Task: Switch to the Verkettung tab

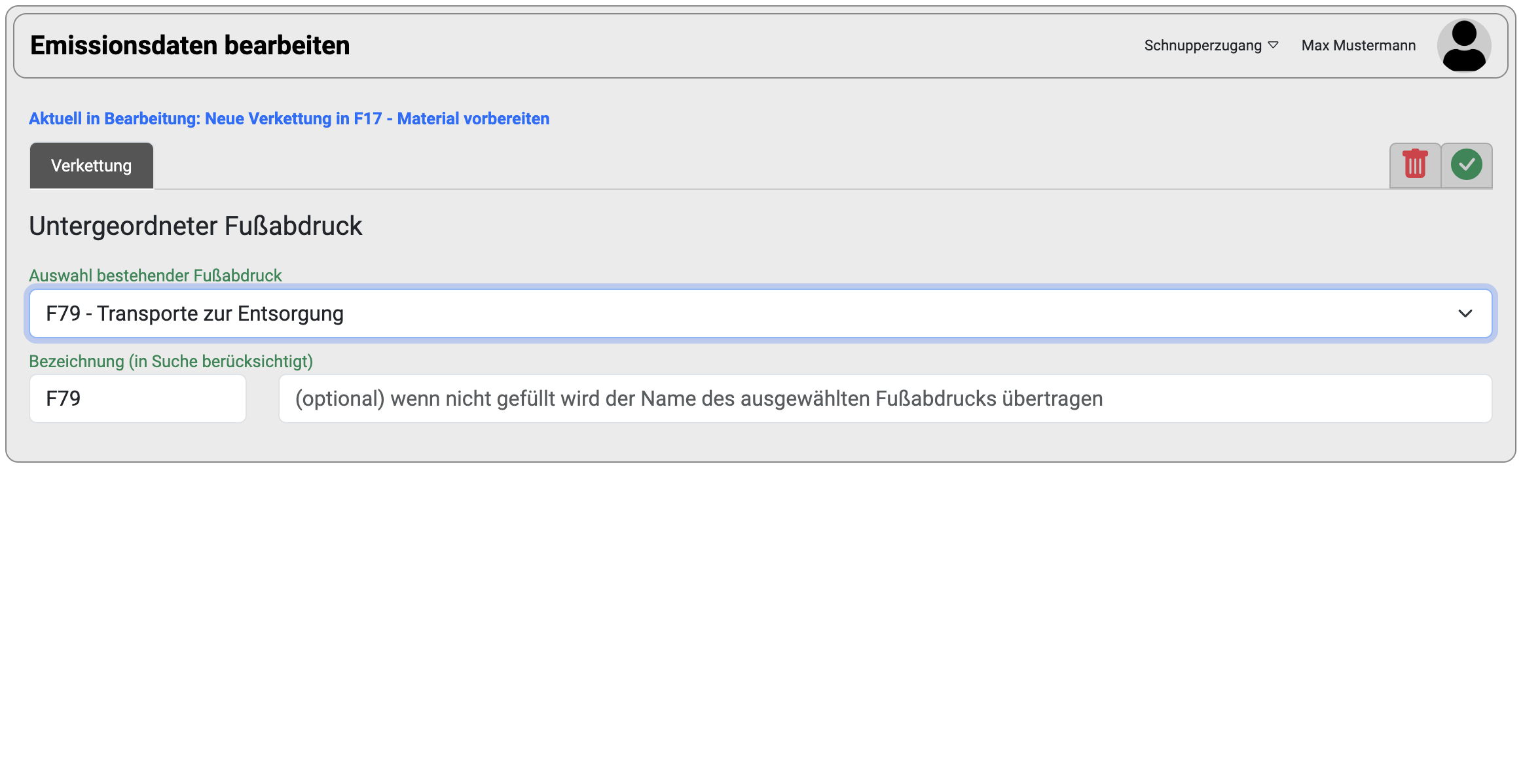Action: click(x=92, y=166)
